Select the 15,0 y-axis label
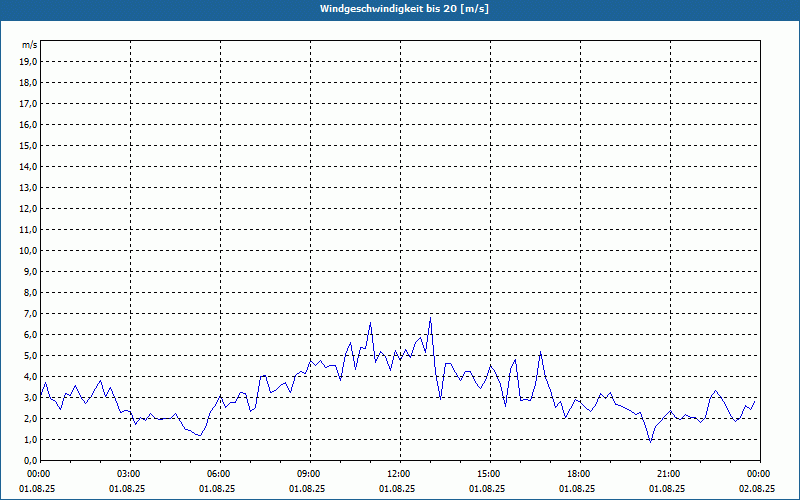Screen dimensions: 800x500 [x=28, y=145]
